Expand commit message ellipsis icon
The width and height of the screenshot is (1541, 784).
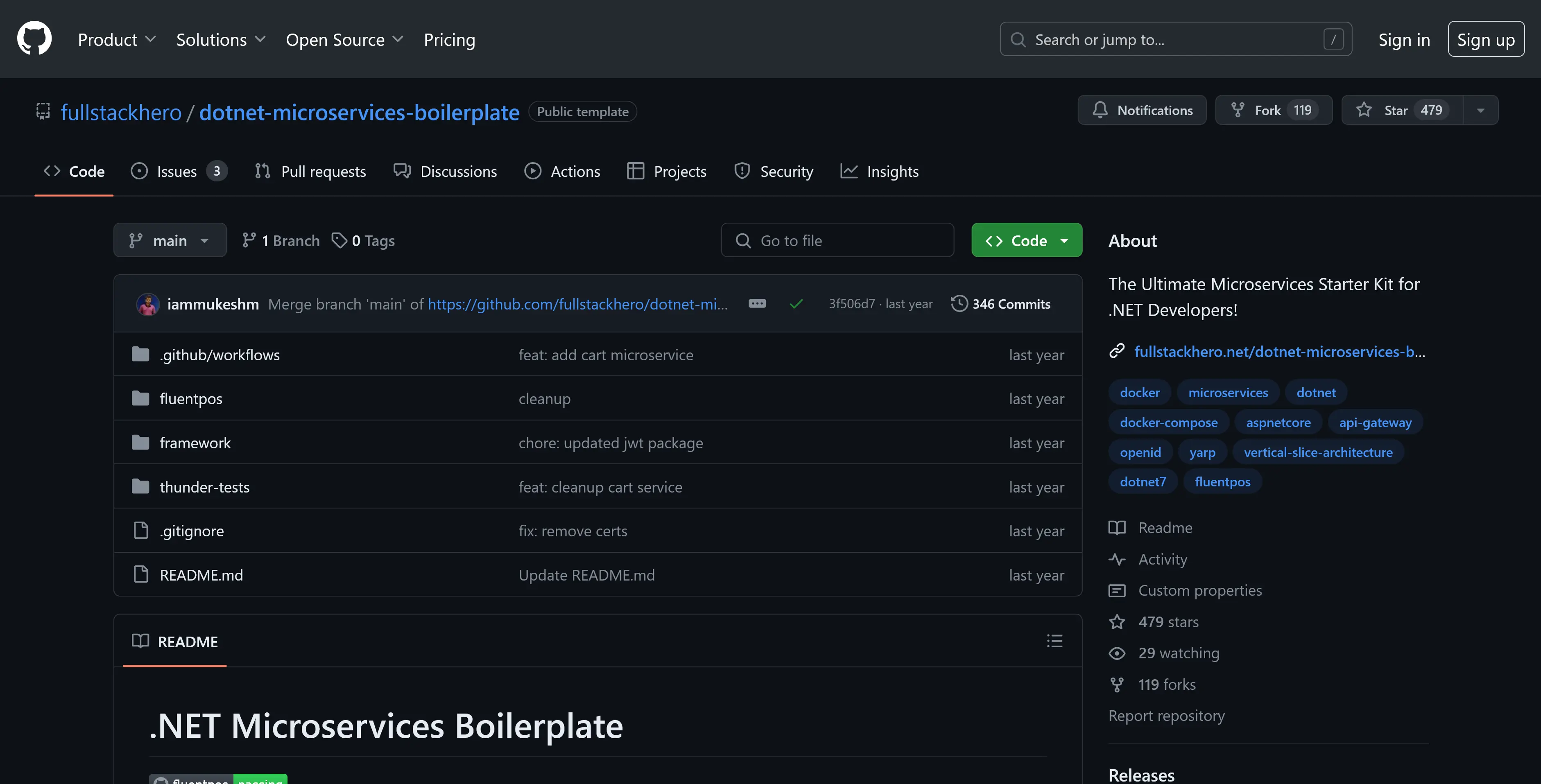click(757, 303)
